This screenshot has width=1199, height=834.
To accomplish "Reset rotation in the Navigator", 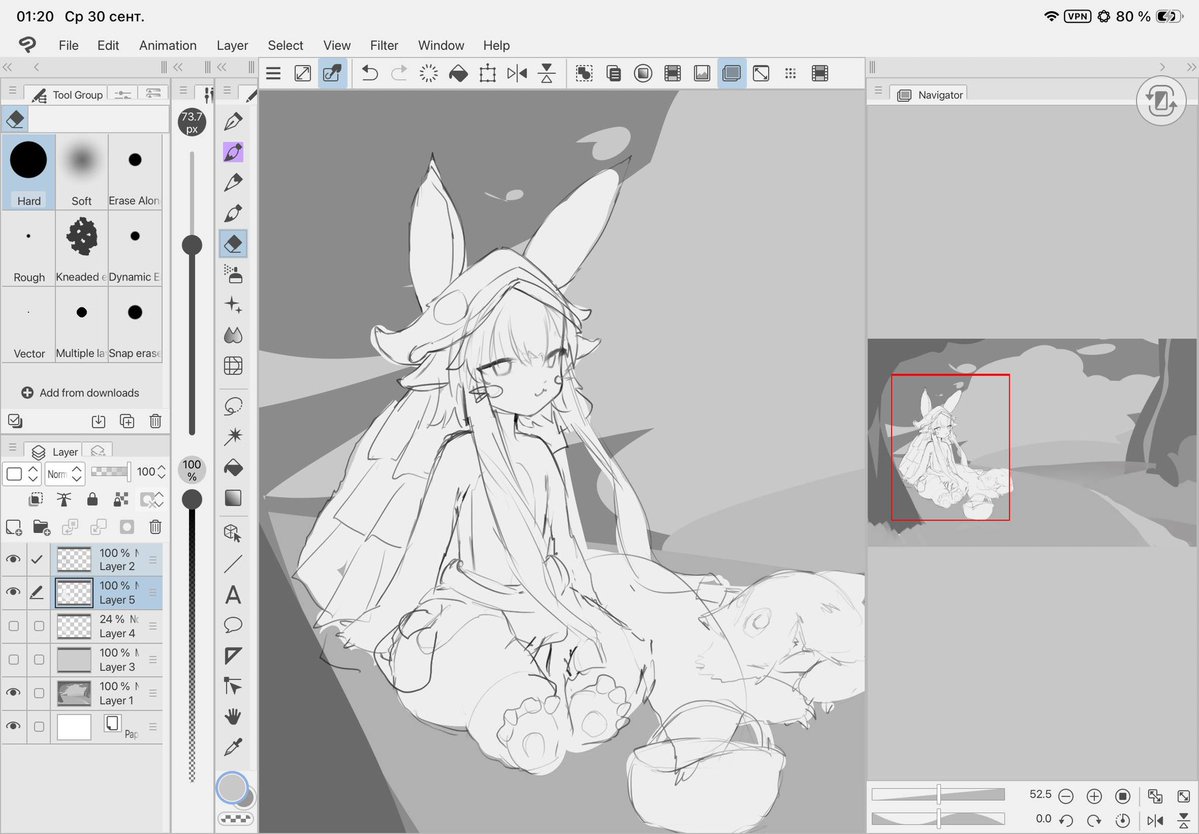I will click(x=1123, y=820).
